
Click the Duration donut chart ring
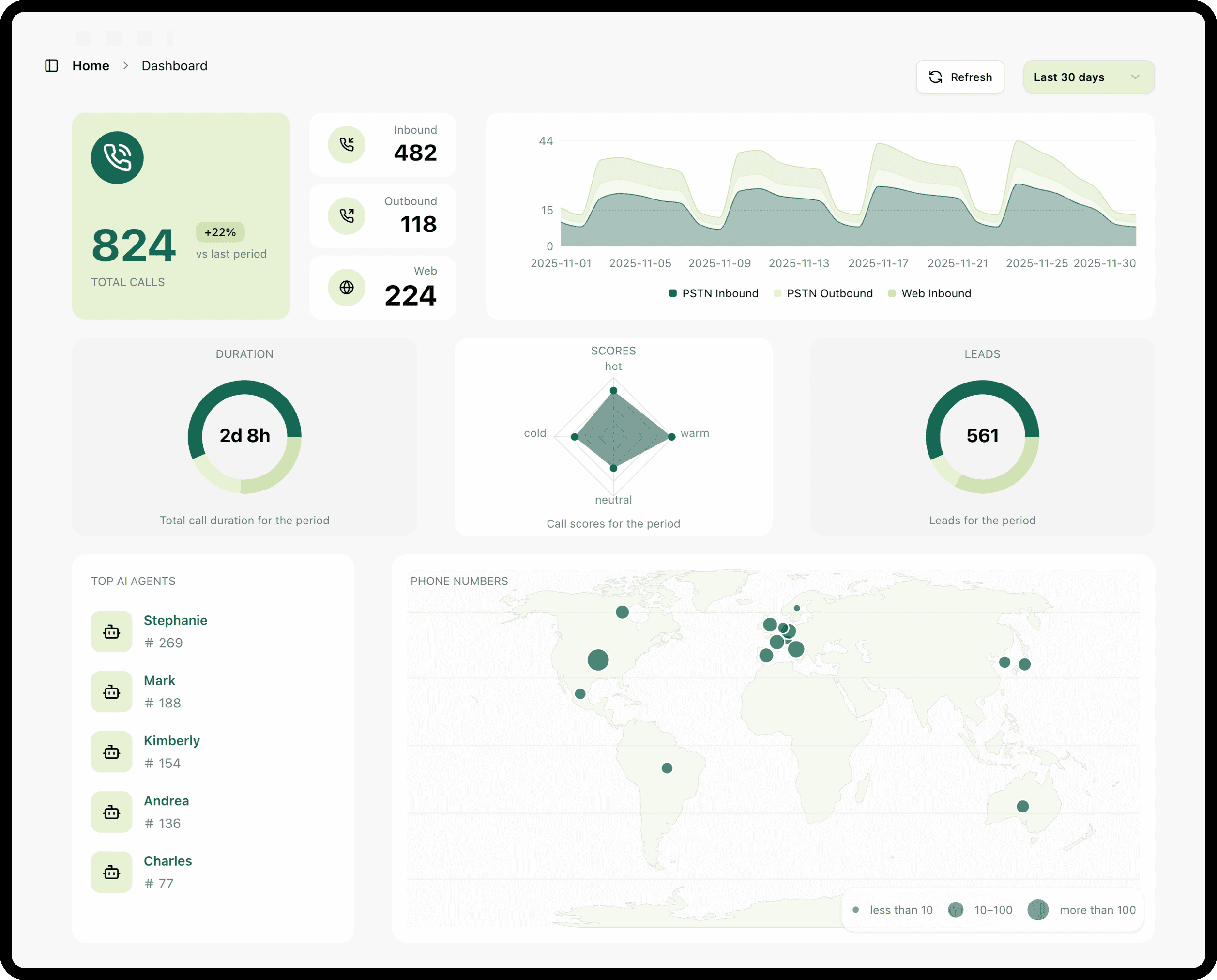tap(245, 387)
